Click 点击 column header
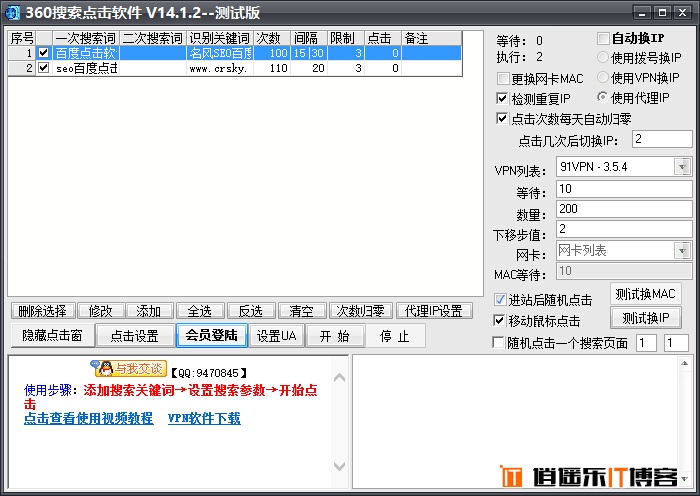This screenshot has height=496, width=700. (383, 38)
